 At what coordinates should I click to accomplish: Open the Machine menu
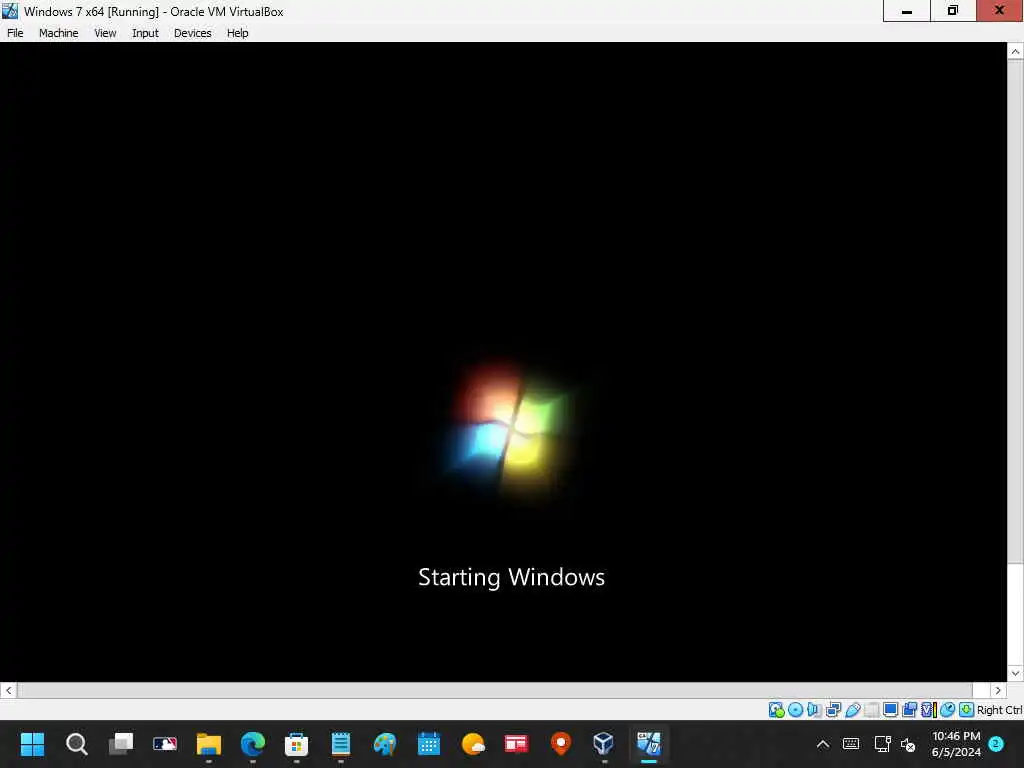click(58, 33)
